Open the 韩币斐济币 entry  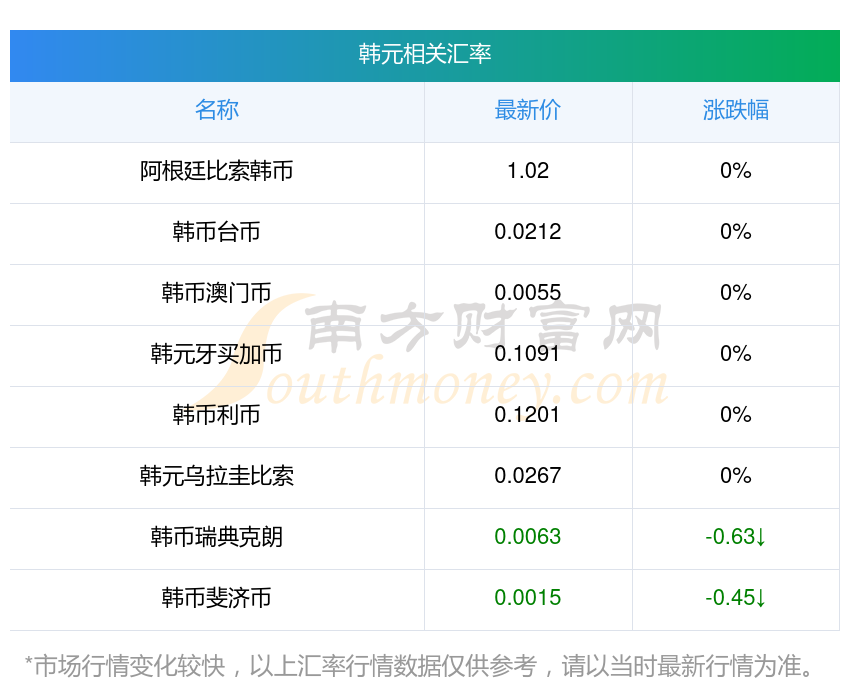(217, 598)
